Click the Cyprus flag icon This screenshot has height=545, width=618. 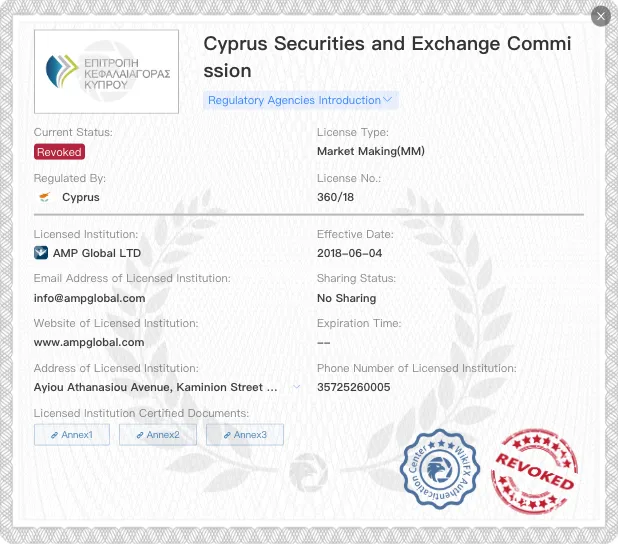(45, 197)
